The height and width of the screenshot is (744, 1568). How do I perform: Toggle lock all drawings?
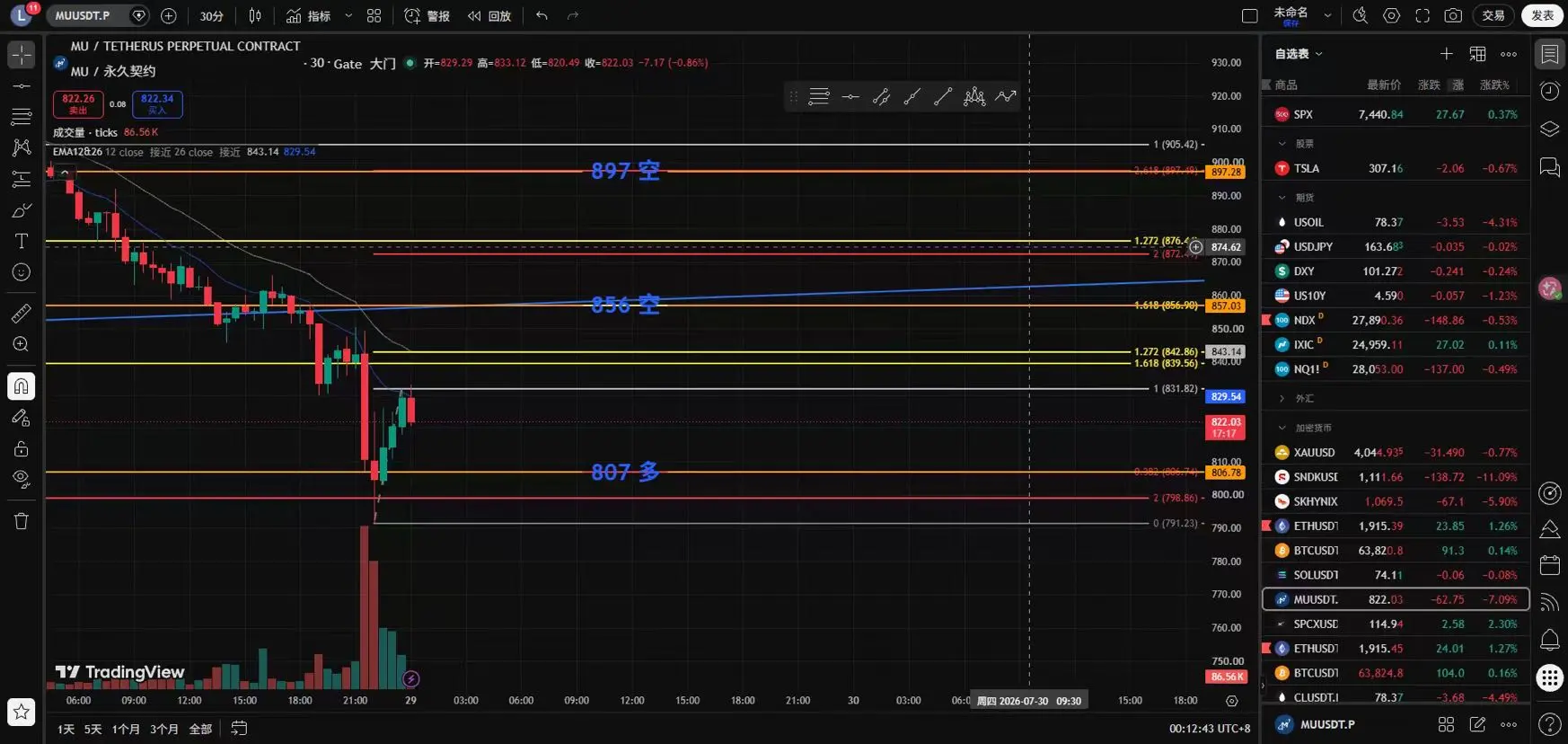tap(22, 448)
